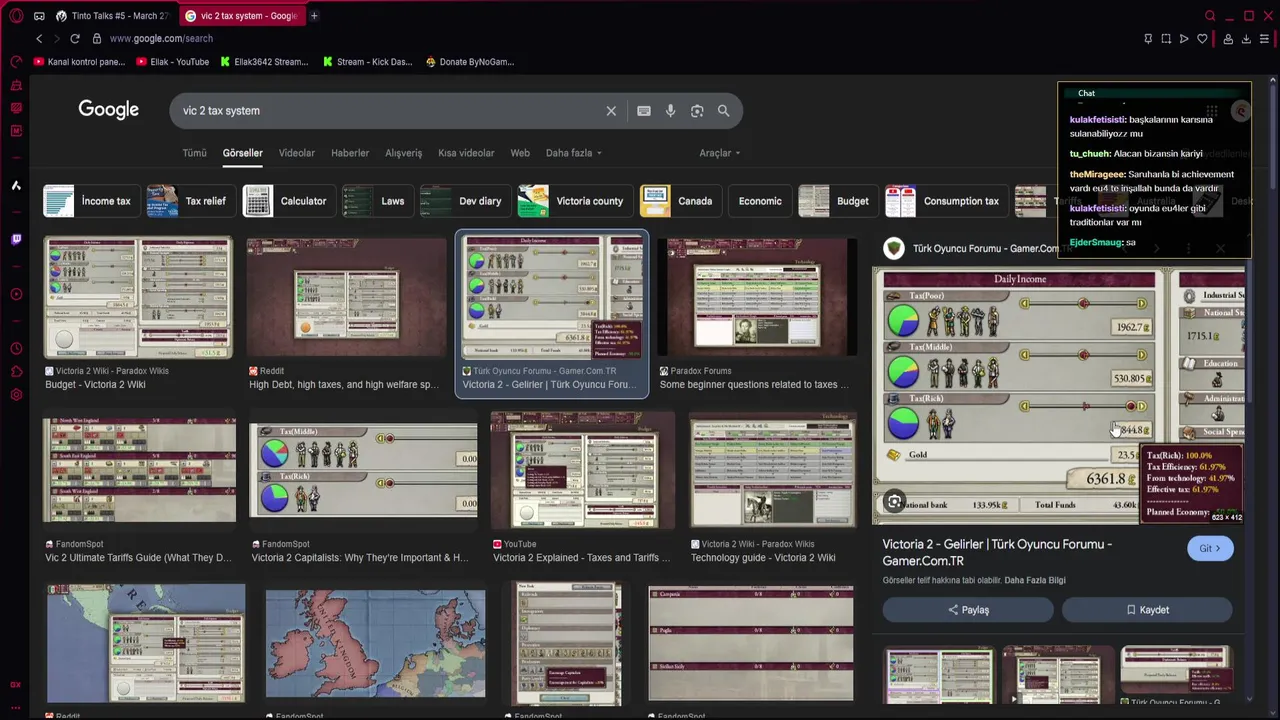Open the Alışveriş tab

click(x=404, y=153)
